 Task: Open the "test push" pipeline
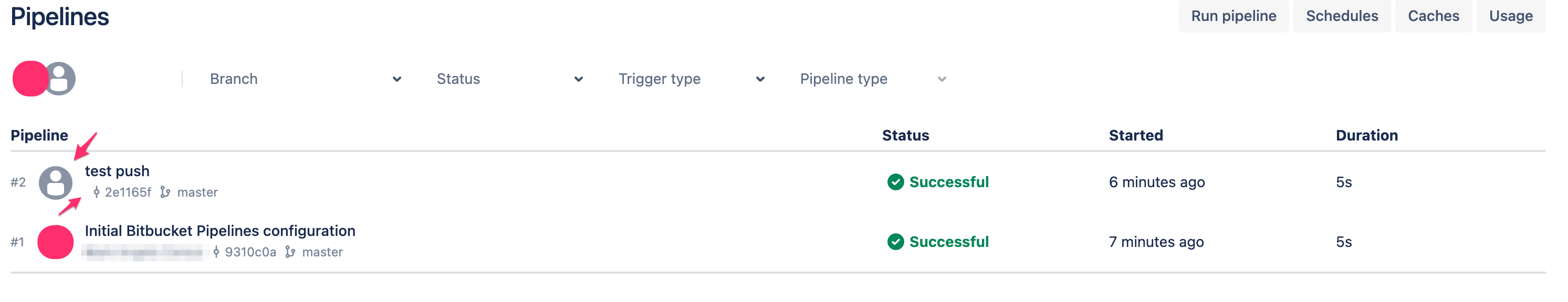(117, 171)
